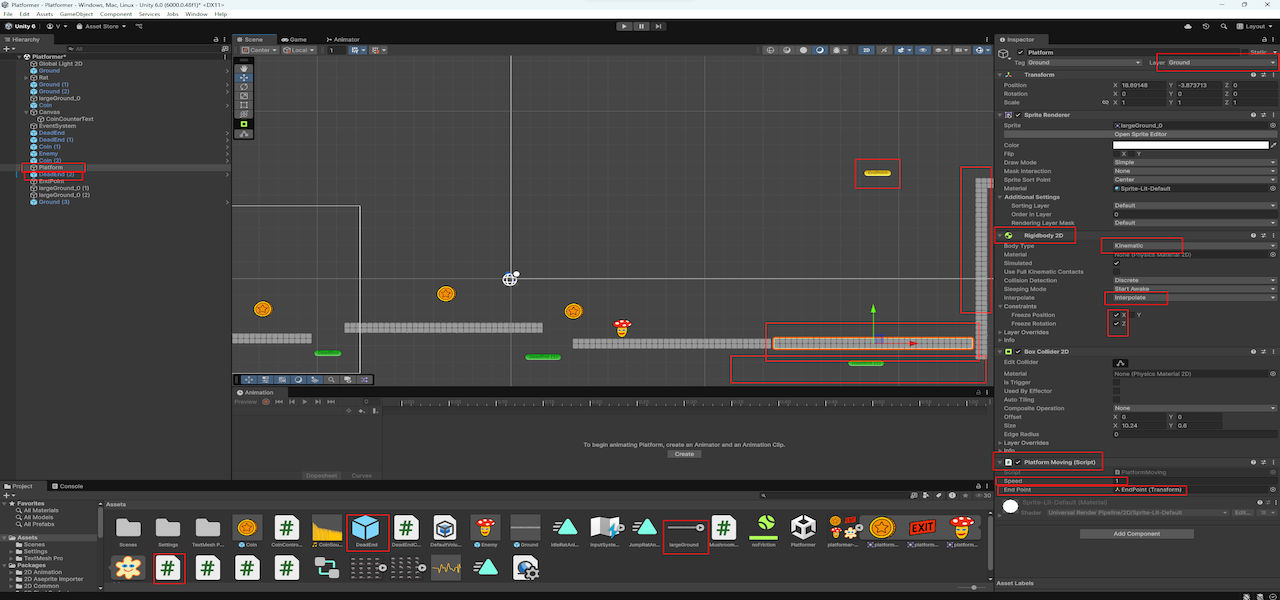Click the Pause button
Viewport: 1280px width, 600px height.
pos(642,26)
